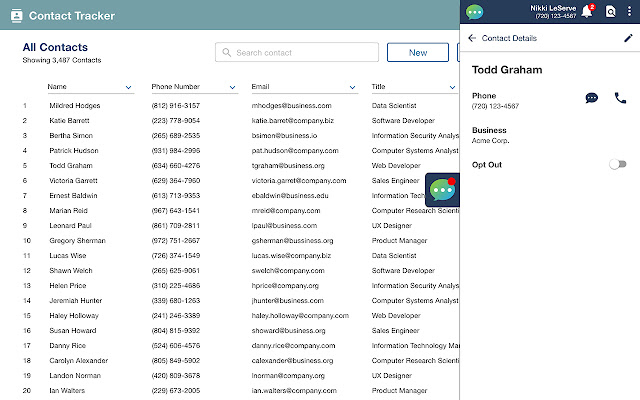This screenshot has width=640, height=400.
Task: Go back using Contact Details arrow
Action: [x=472, y=38]
